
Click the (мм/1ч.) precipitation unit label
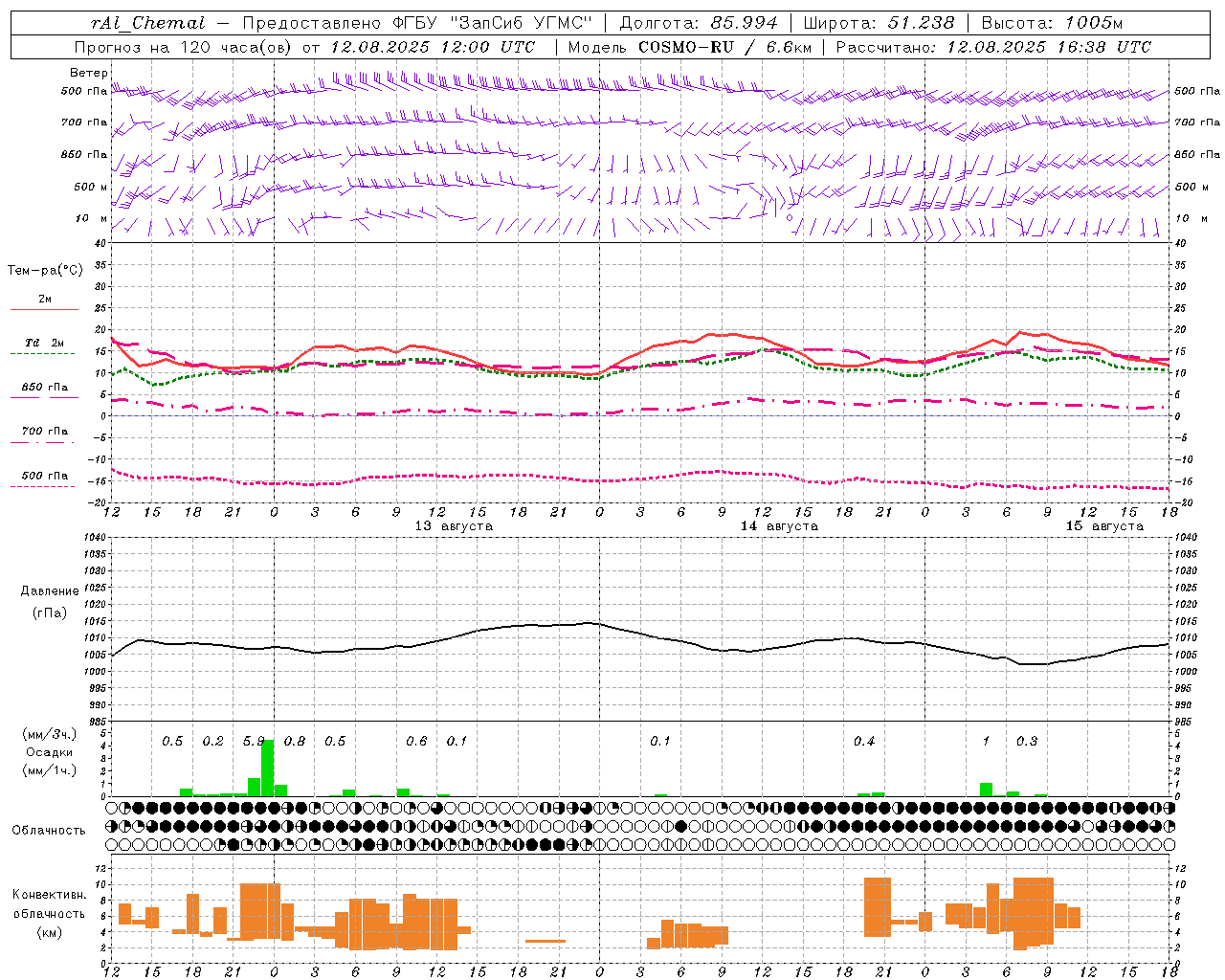click(50, 770)
